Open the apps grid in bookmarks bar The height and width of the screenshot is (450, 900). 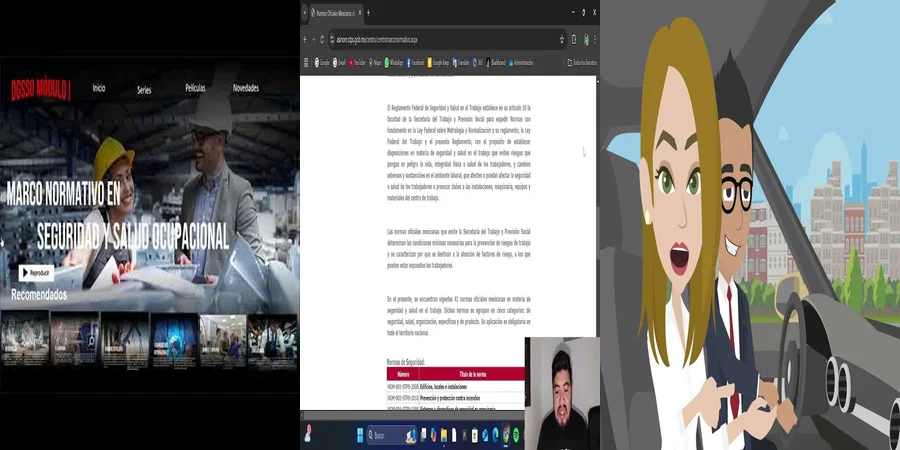point(306,63)
